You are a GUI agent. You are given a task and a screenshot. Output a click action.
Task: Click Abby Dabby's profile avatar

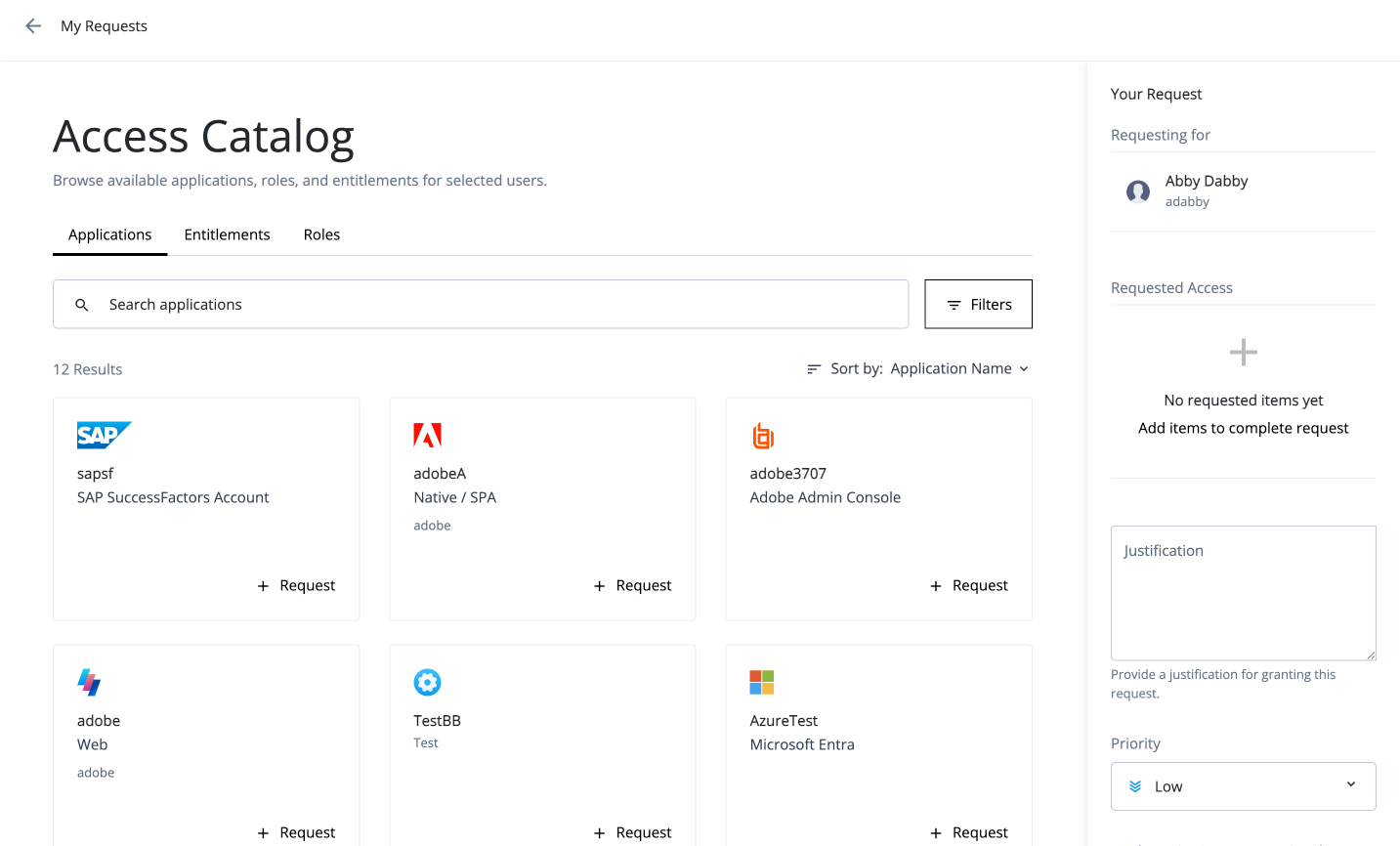point(1137,191)
